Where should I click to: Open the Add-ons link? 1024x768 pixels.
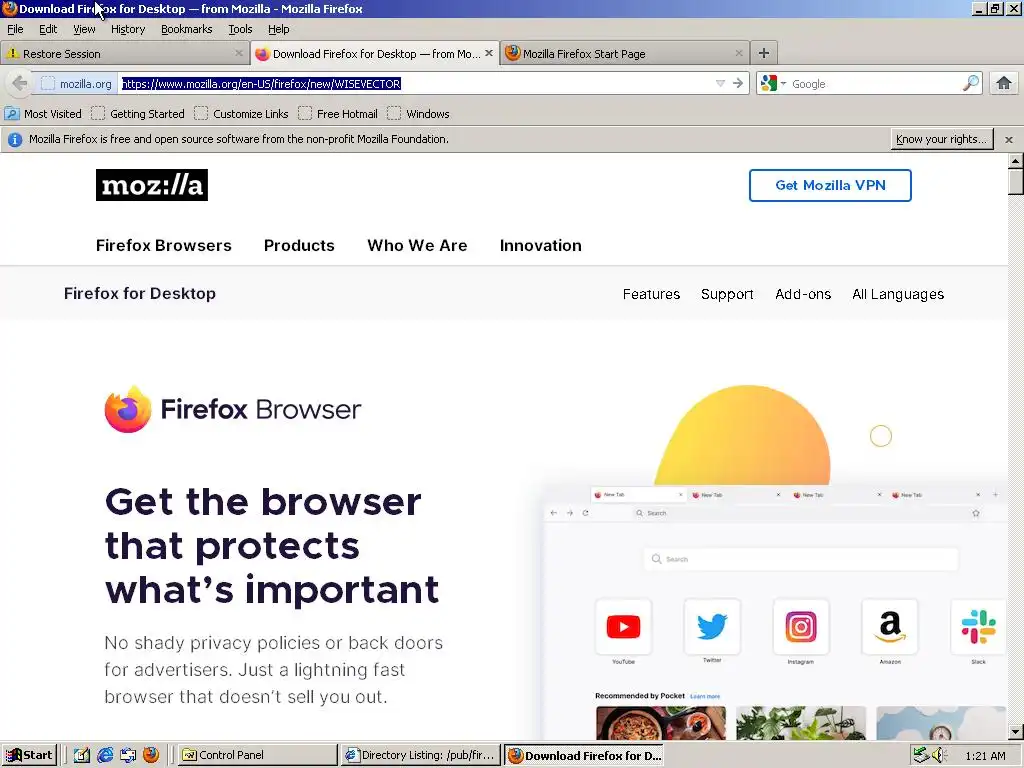(x=803, y=295)
